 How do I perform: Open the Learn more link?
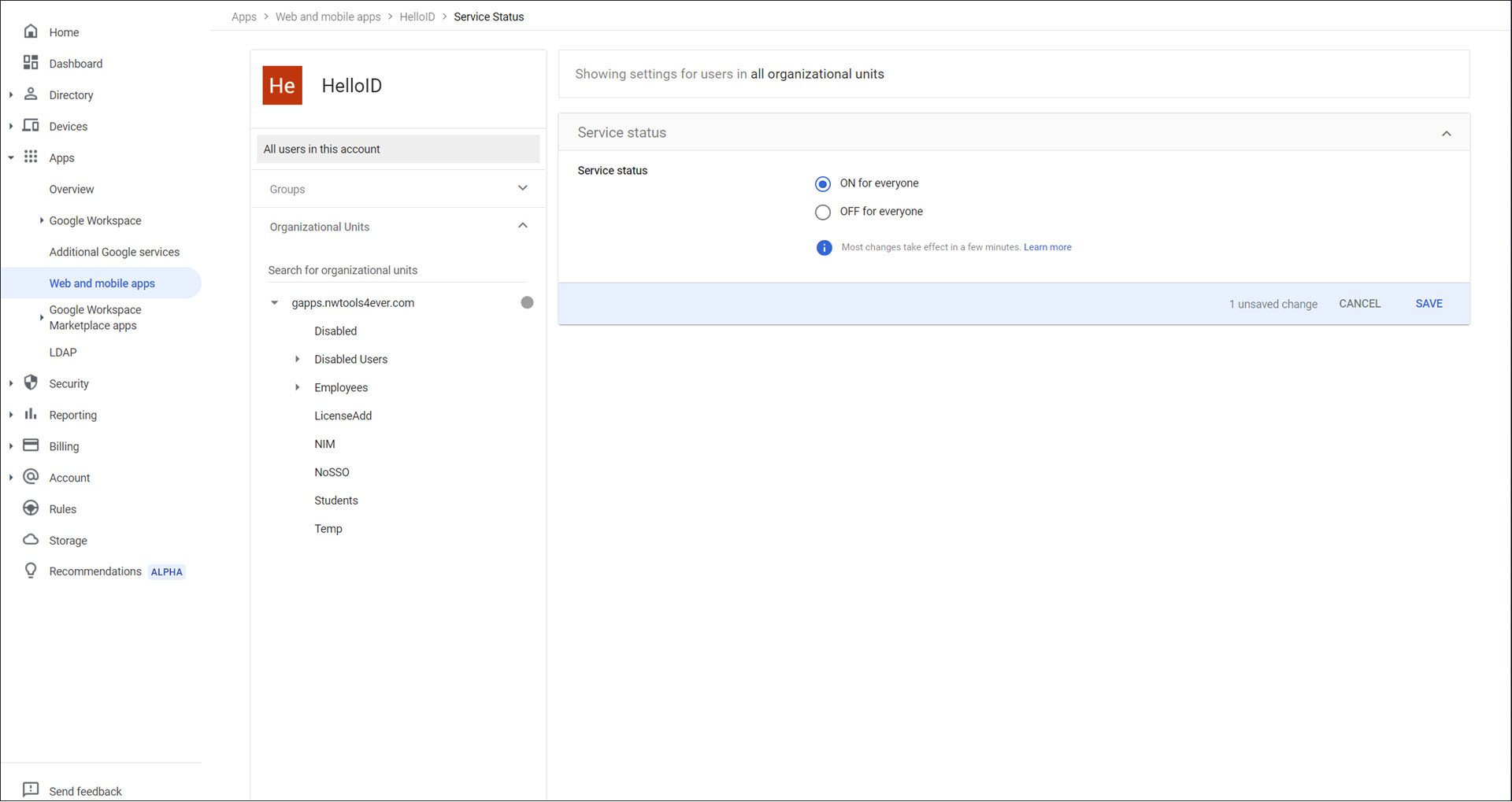tap(1047, 248)
